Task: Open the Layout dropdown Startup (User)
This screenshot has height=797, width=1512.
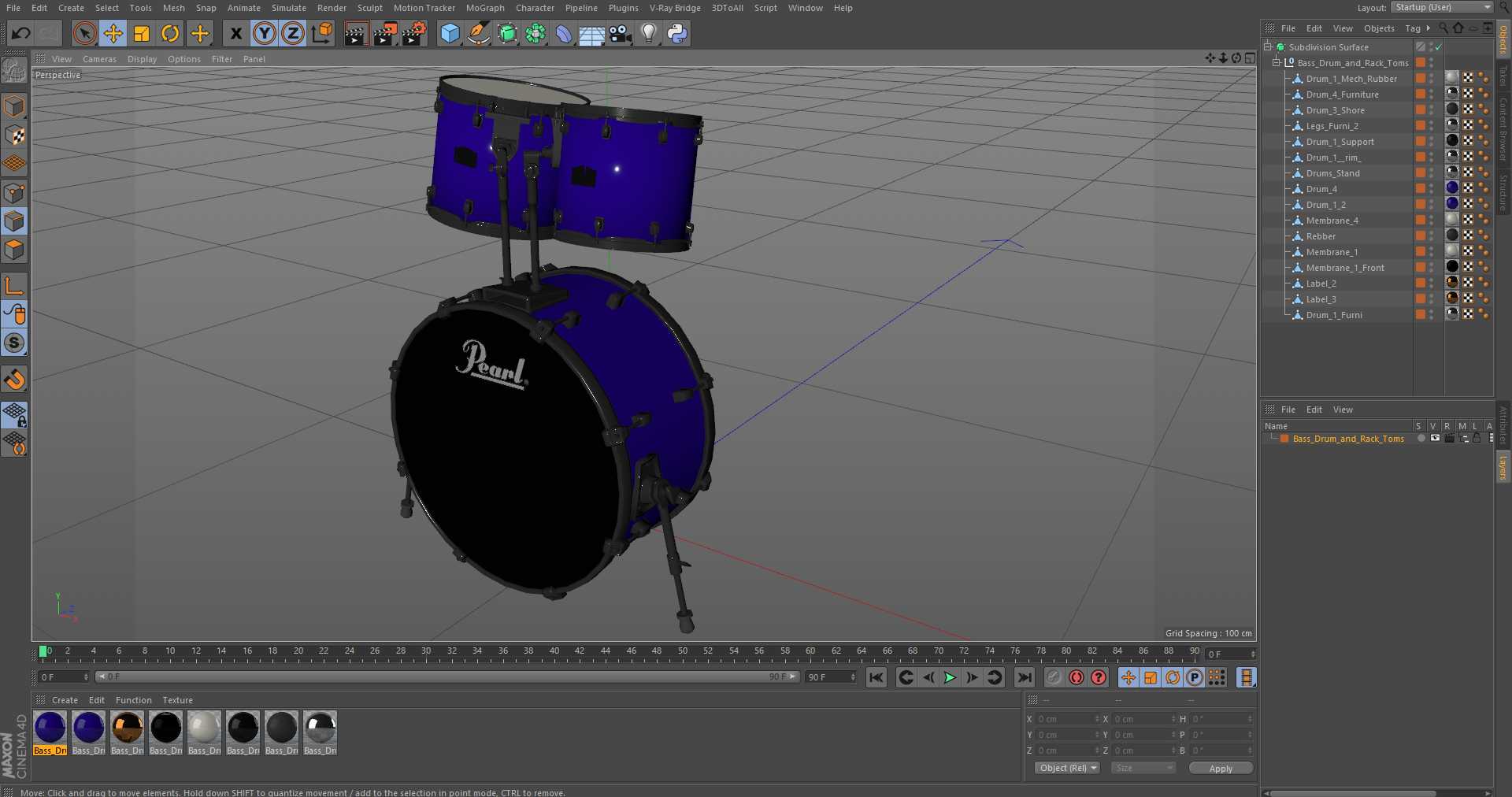Action: click(1442, 7)
